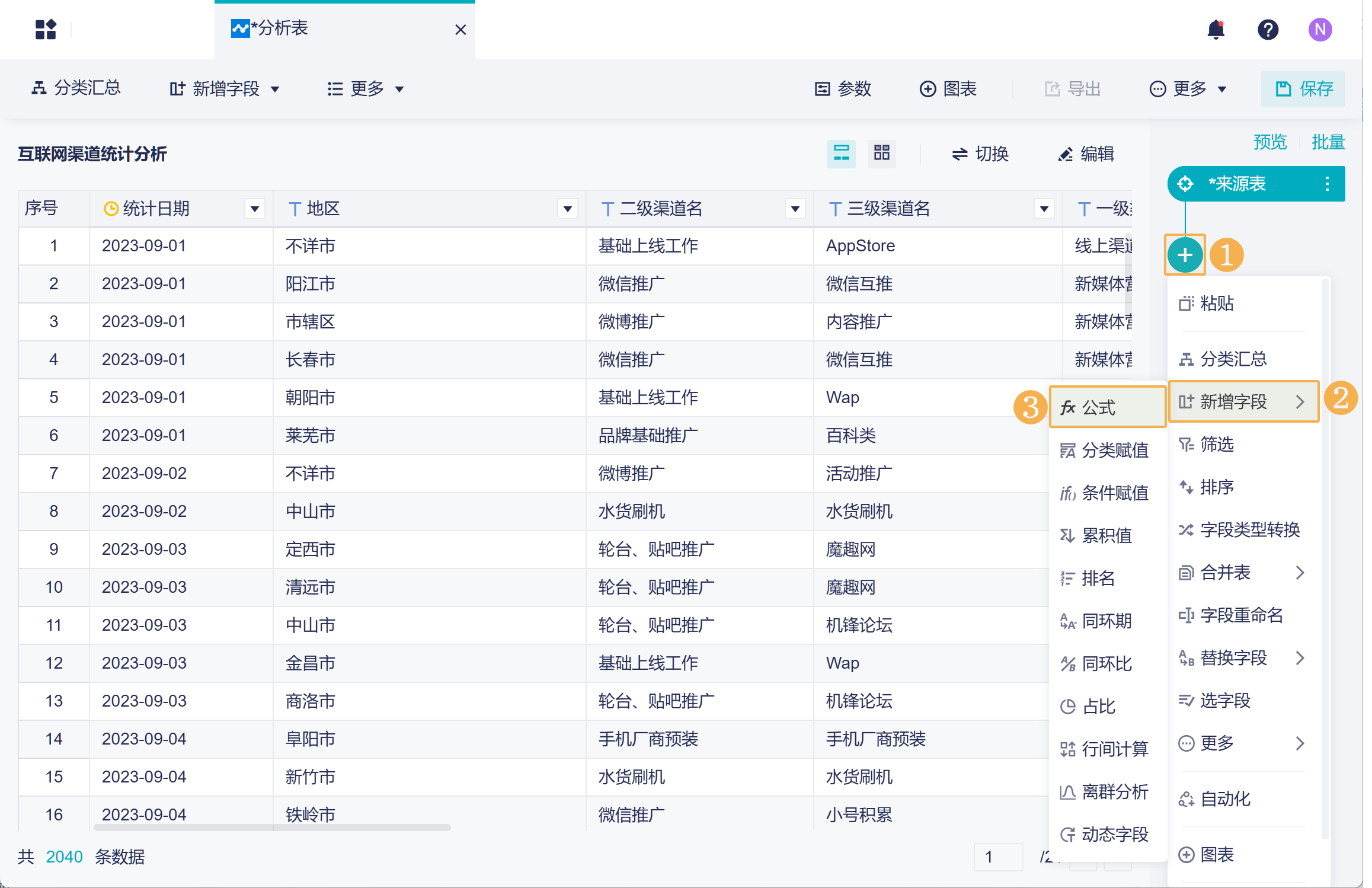Click the green plus add-step button

click(1185, 255)
